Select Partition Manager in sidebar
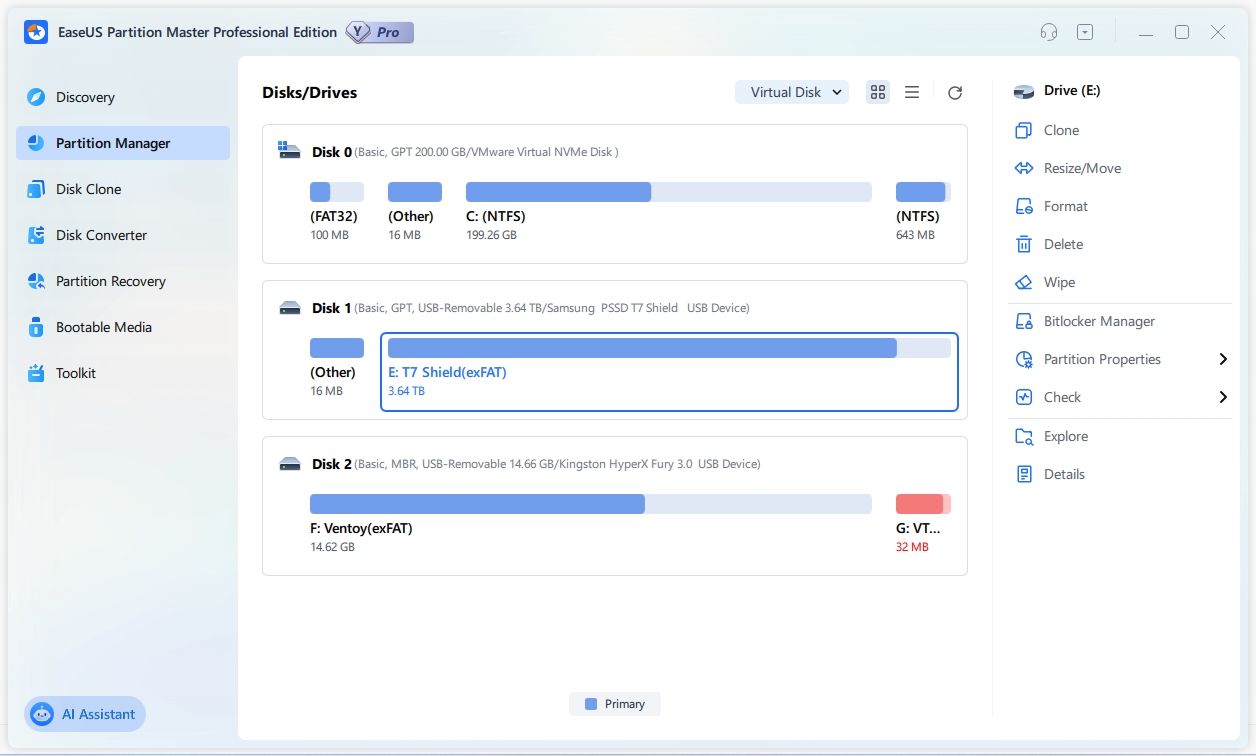The image size is (1256, 756). (123, 143)
